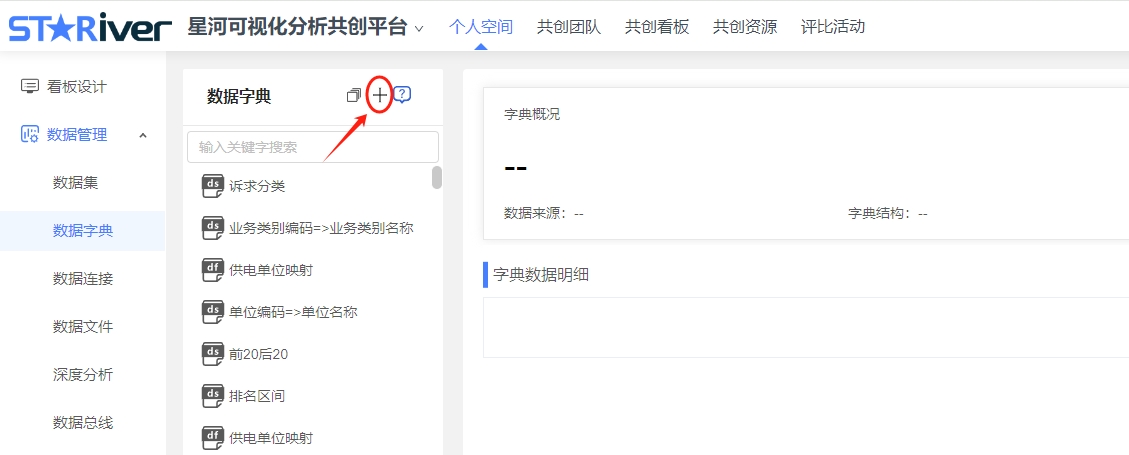1129x455 pixels.
Task: Switch to the 共创团队 tab
Action: [569, 27]
